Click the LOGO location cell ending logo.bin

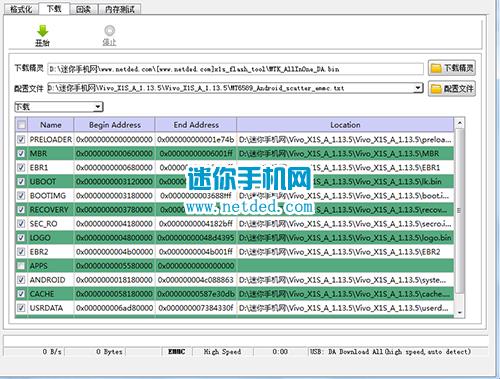pyautogui.click(x=345, y=238)
